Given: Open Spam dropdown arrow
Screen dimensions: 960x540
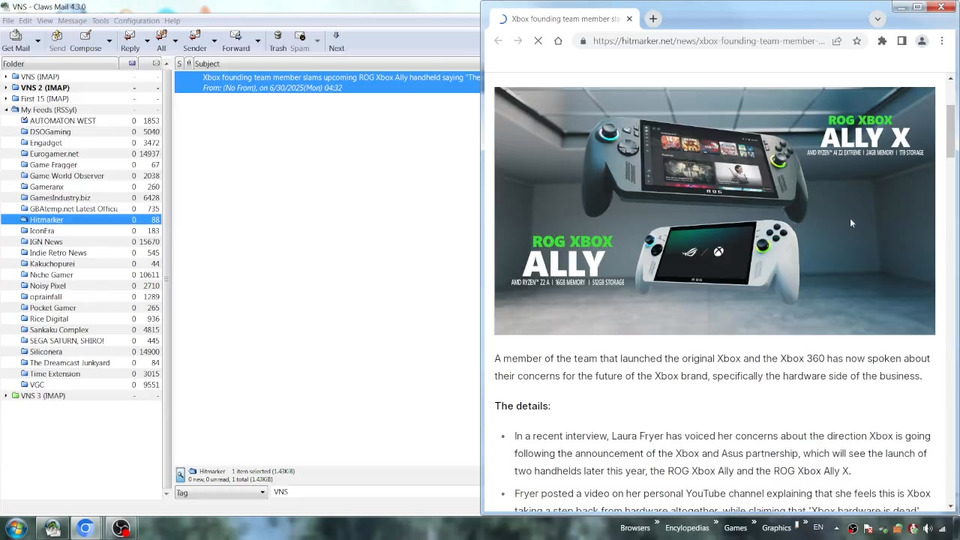Looking at the screenshot, I should click(x=317, y=41).
